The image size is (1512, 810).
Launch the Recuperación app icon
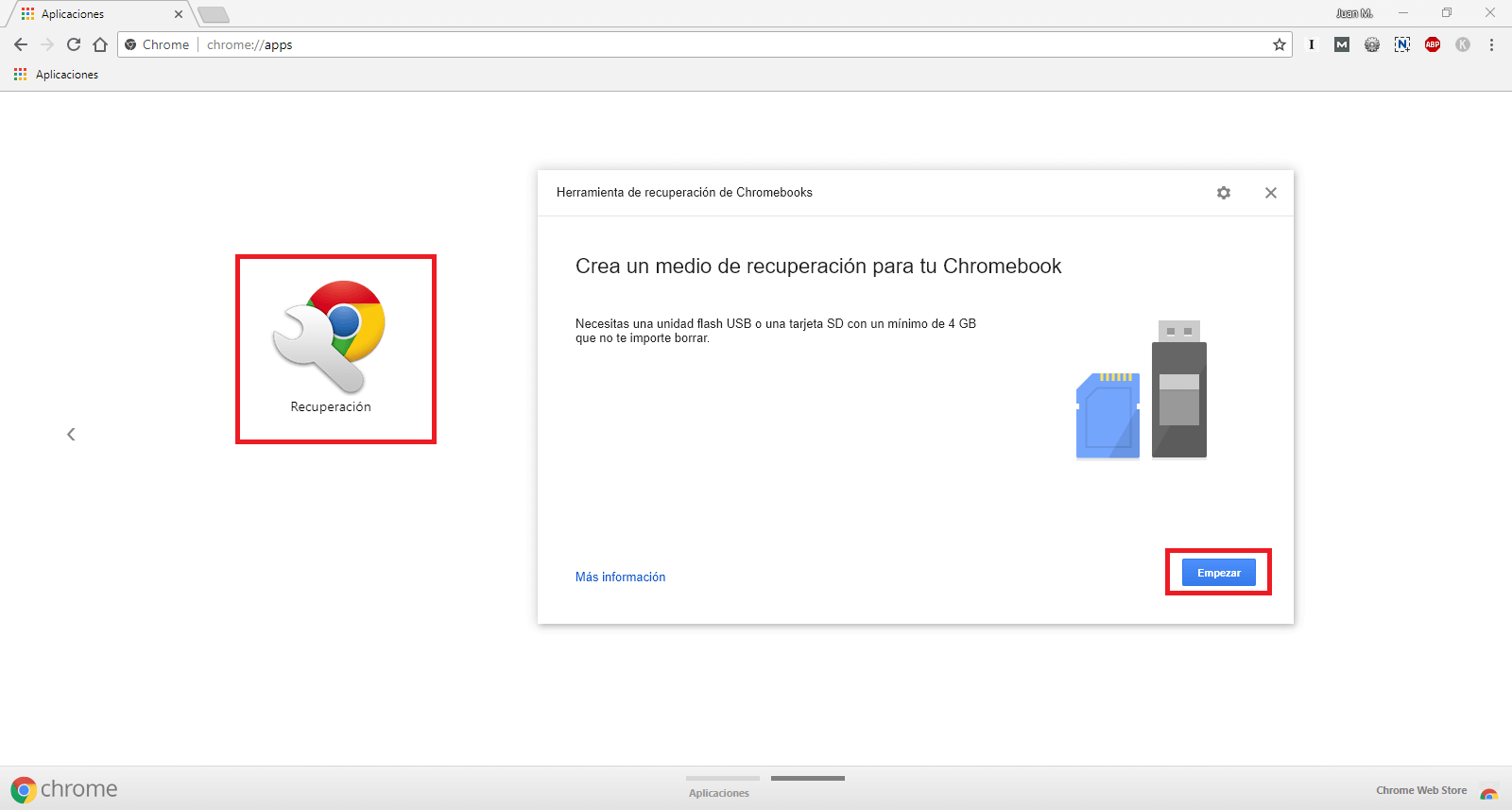tap(330, 337)
